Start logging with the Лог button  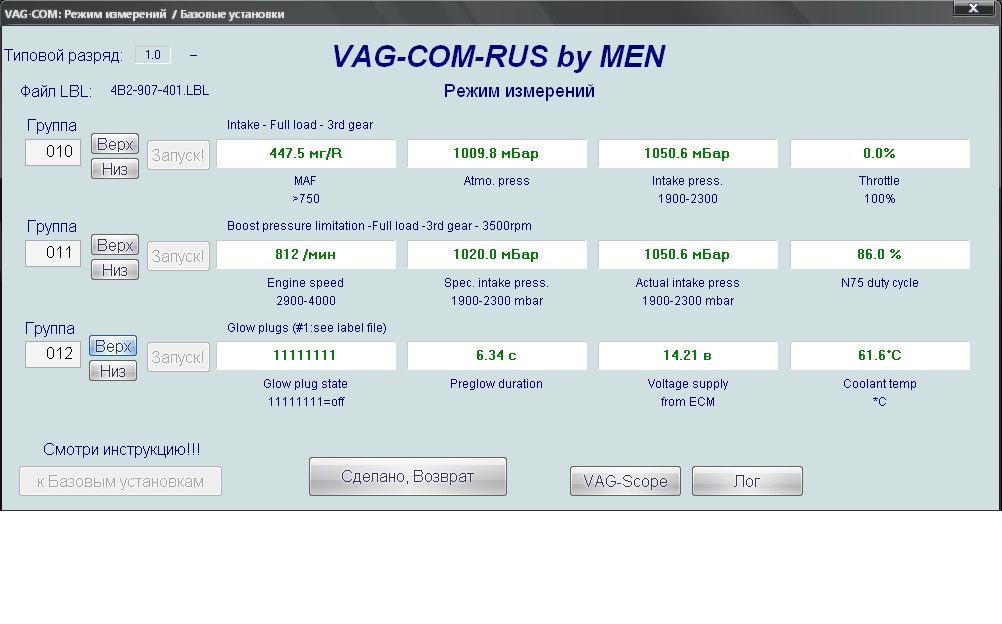(x=747, y=481)
